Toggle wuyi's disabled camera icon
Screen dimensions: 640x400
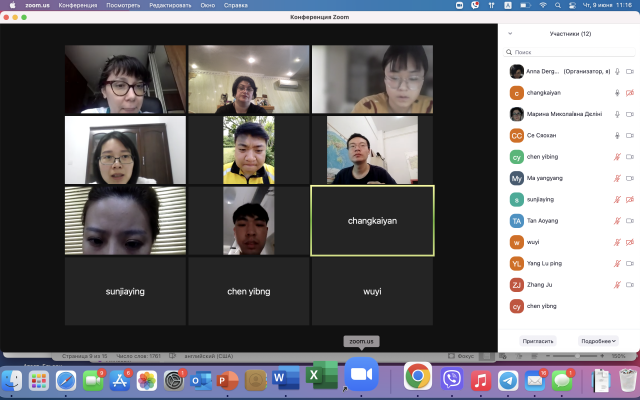[630, 242]
